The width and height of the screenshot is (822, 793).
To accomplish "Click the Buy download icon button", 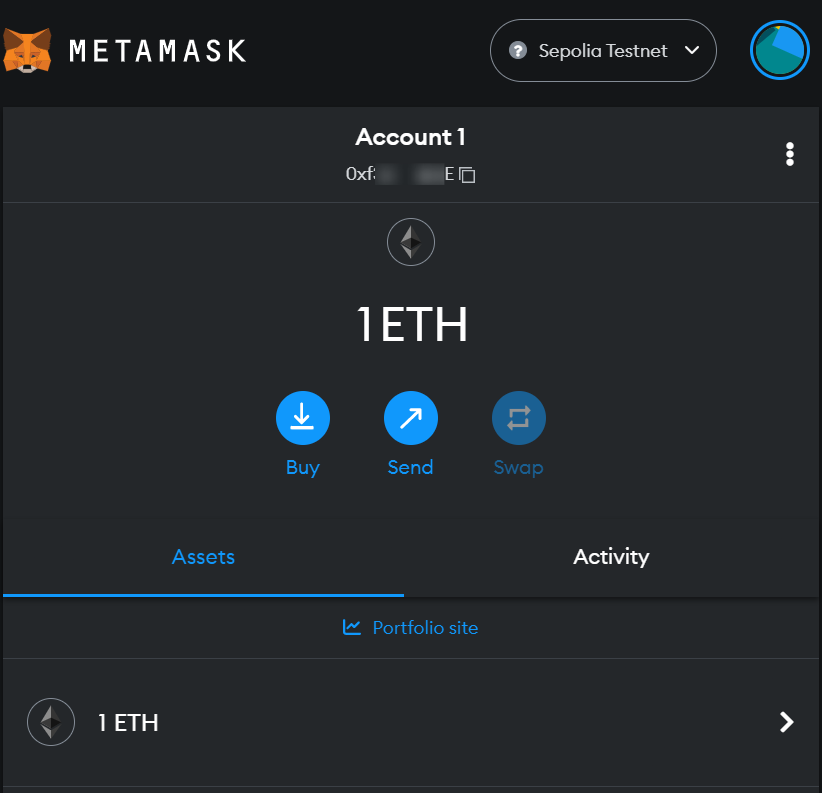I will (x=302, y=418).
